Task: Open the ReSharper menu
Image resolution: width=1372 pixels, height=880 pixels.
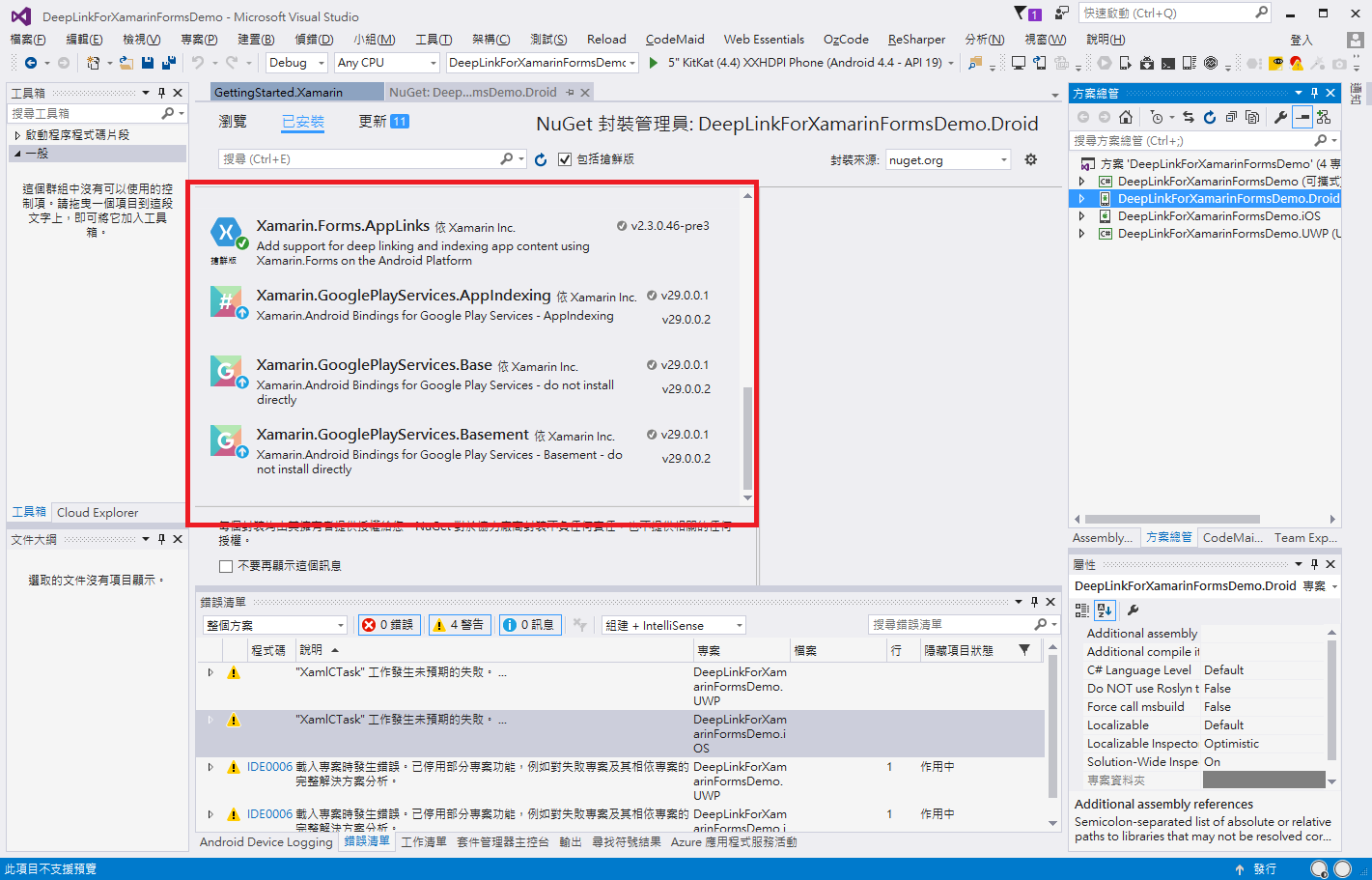Action: [916, 40]
